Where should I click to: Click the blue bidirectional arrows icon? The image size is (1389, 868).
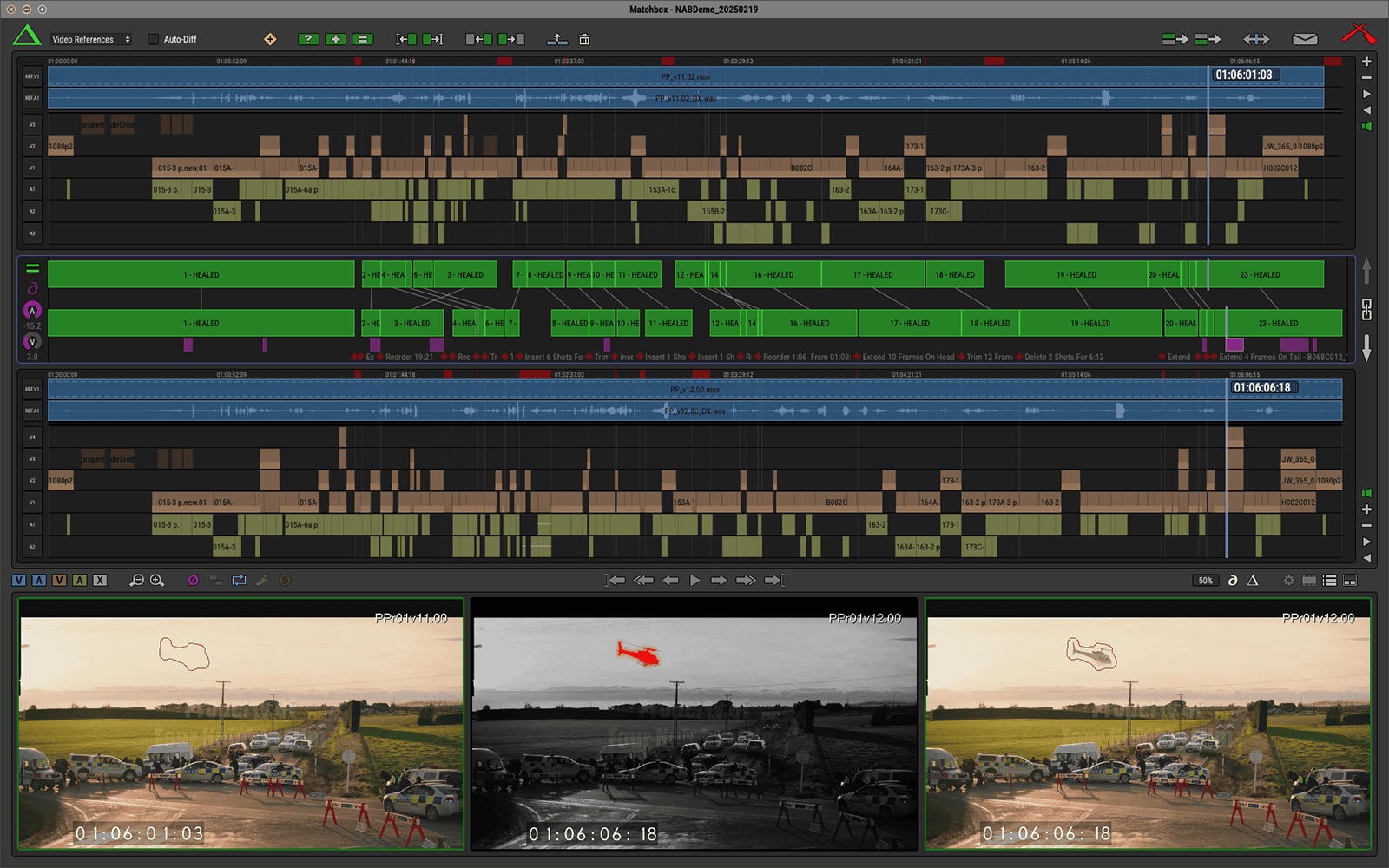coord(1255,39)
